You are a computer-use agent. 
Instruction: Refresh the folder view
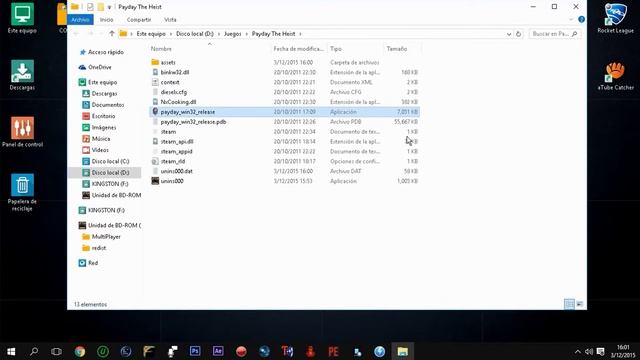518,34
